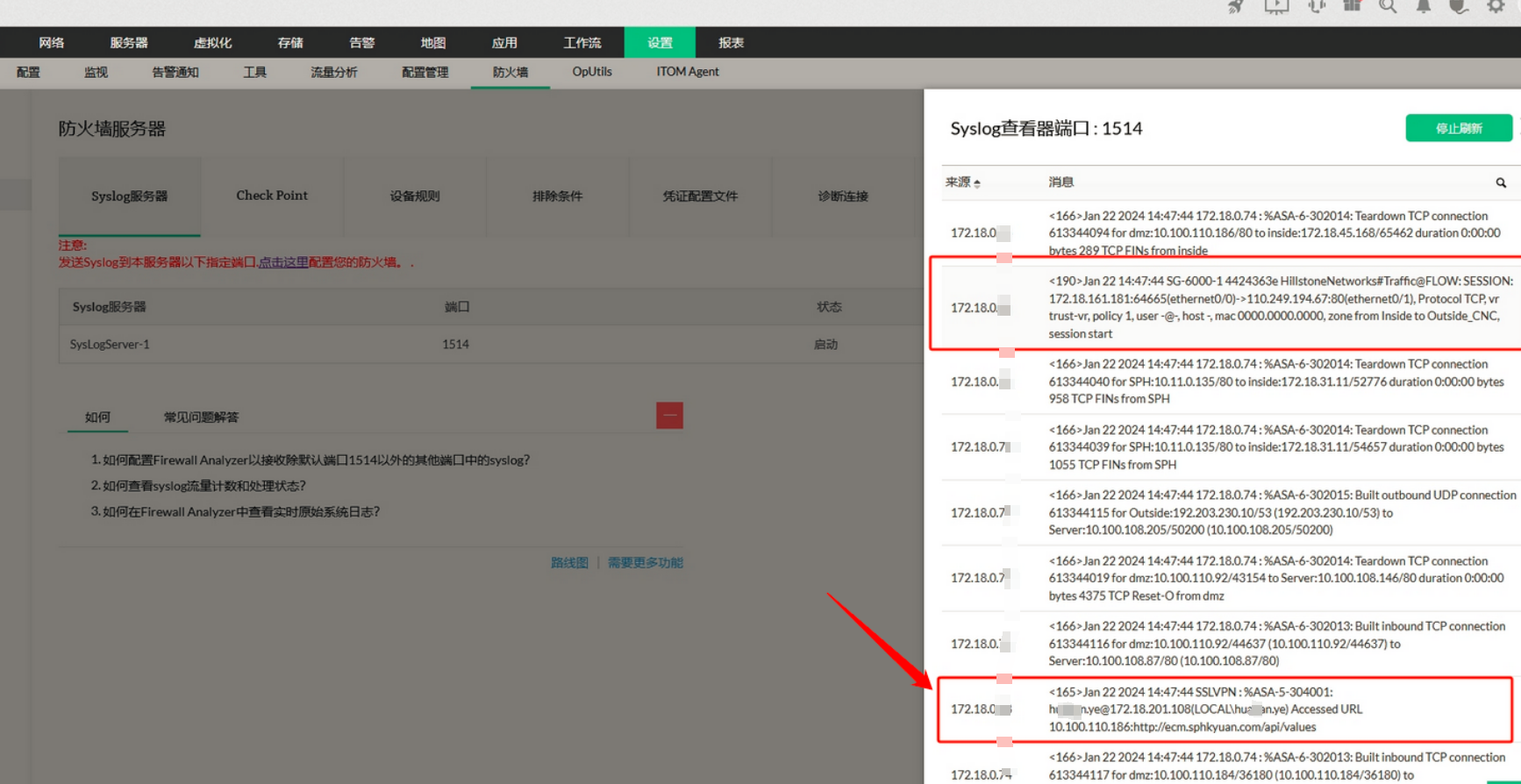Open the ITOM Agent submenu
Screen dimensions: 1521x784
click(688, 72)
